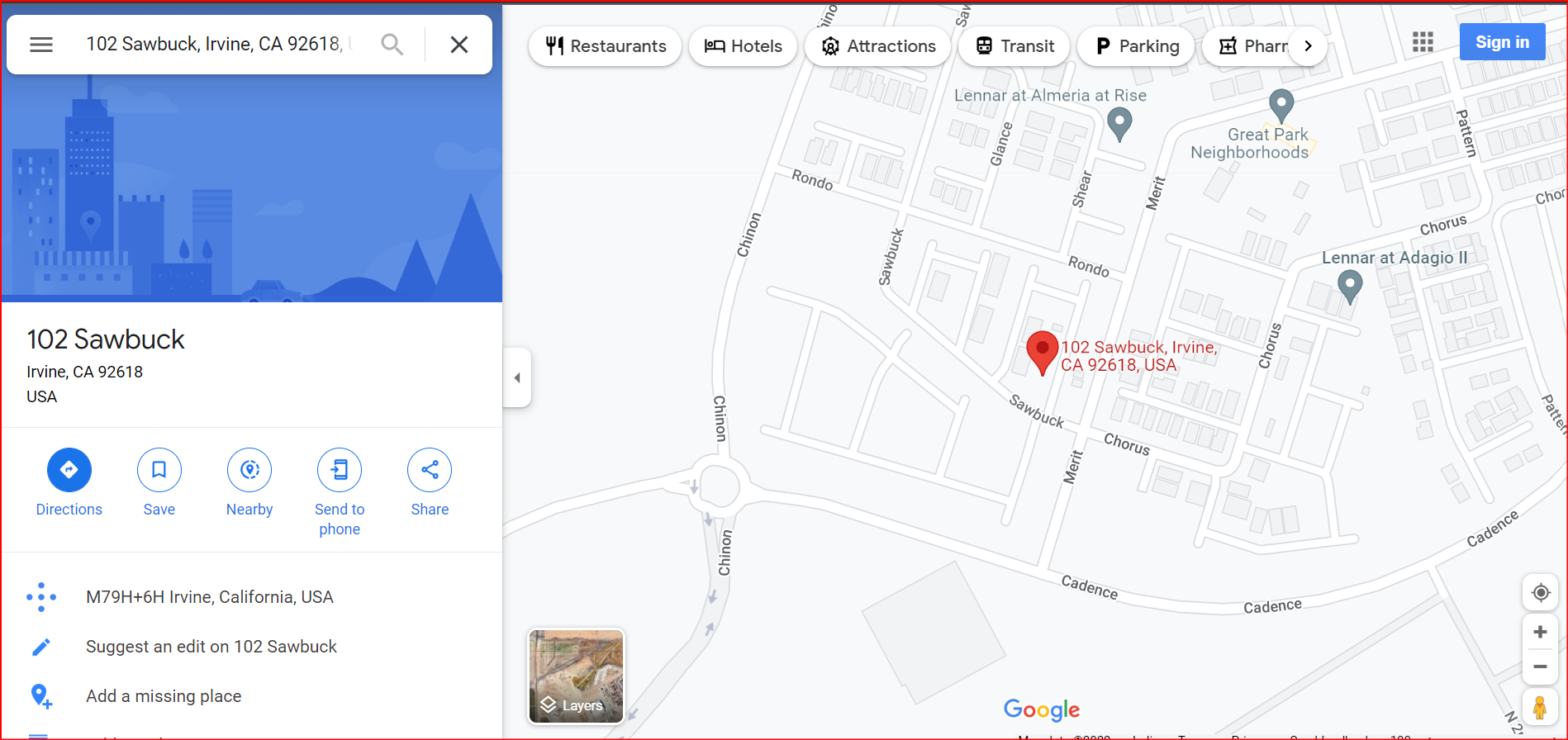Open the Google apps grid
The width and height of the screenshot is (1568, 740).
coord(1423,42)
